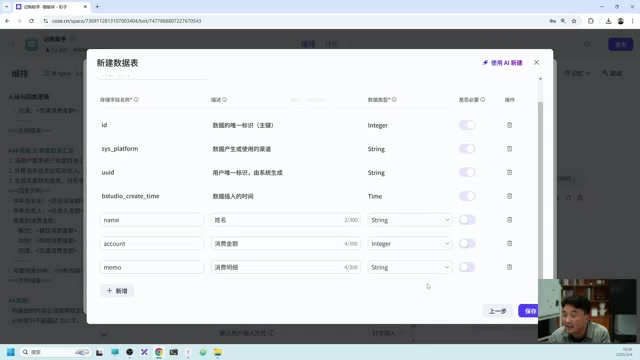Open Chrome from the taskbar
The image size is (640, 360).
pos(159,352)
